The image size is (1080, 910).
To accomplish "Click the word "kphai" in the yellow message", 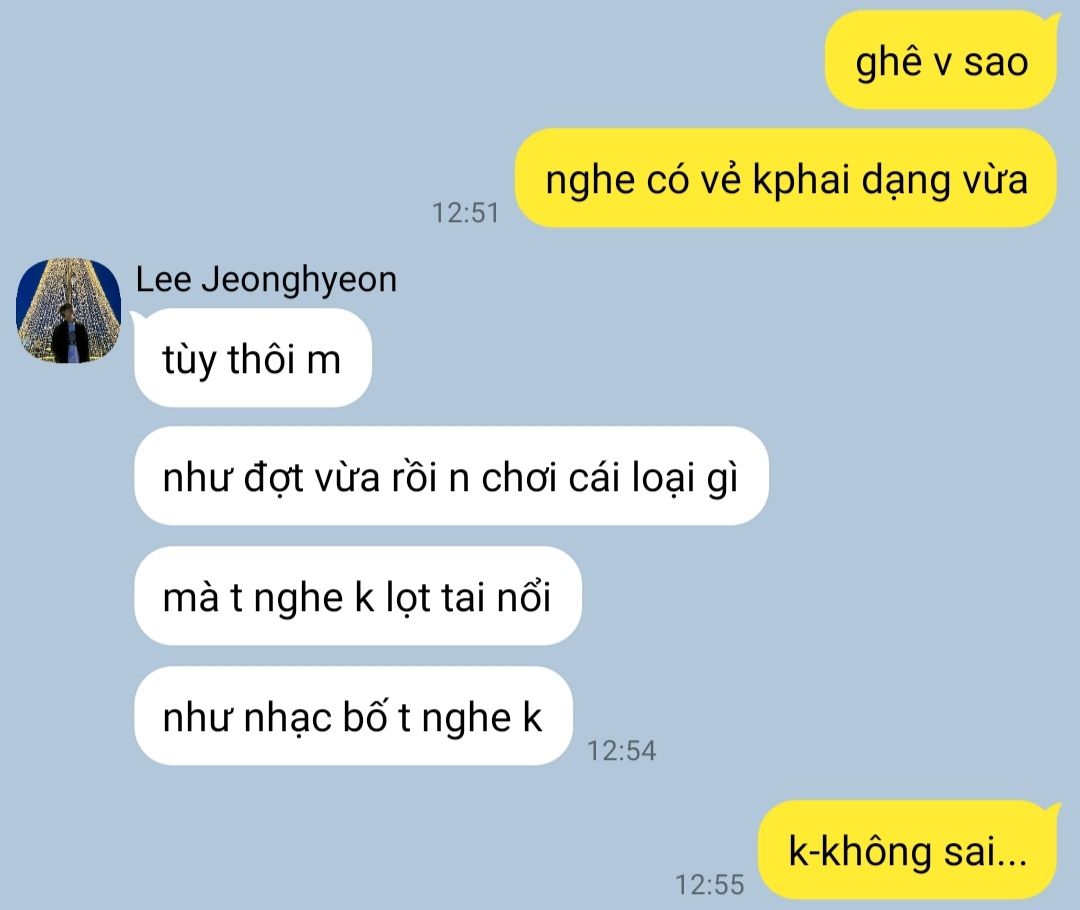I will [800, 180].
